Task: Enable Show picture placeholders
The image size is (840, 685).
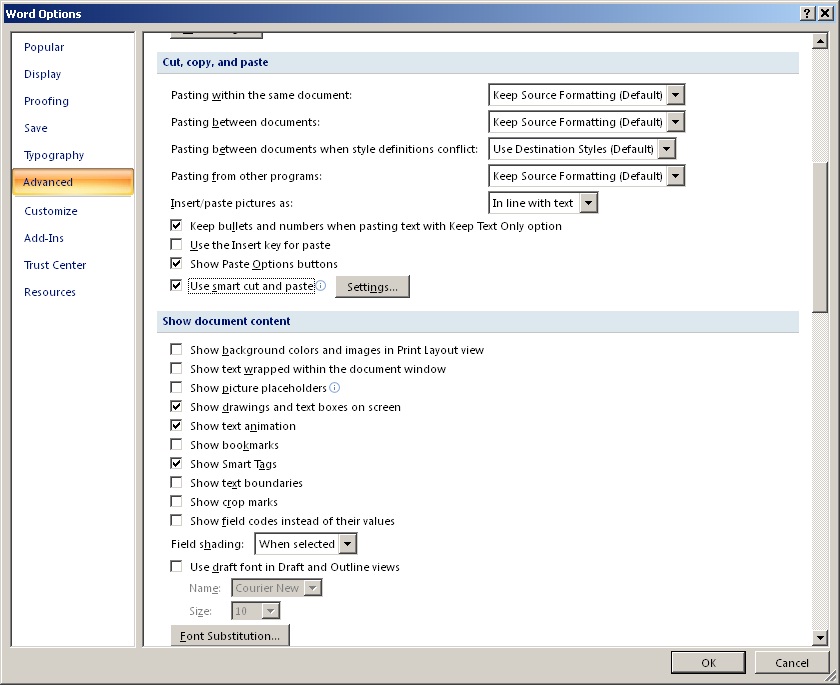Action: 176,387
